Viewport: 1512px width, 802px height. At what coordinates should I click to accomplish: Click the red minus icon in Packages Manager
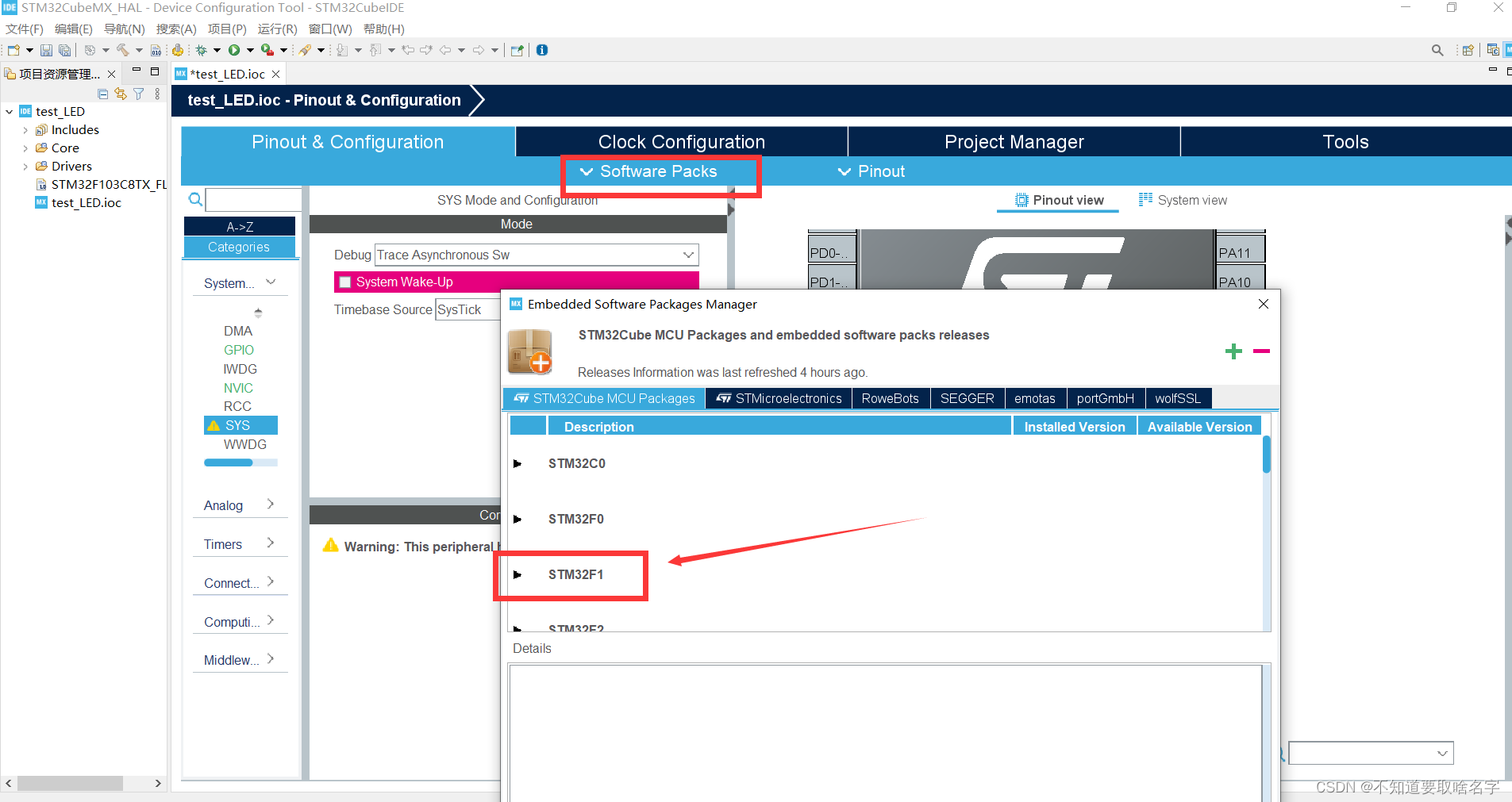[1261, 351]
